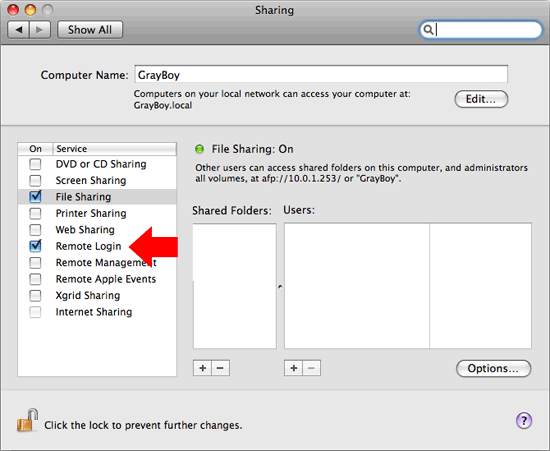The image size is (550, 451).
Task: Click the padlock icon to lock settings
Action: pos(27,420)
